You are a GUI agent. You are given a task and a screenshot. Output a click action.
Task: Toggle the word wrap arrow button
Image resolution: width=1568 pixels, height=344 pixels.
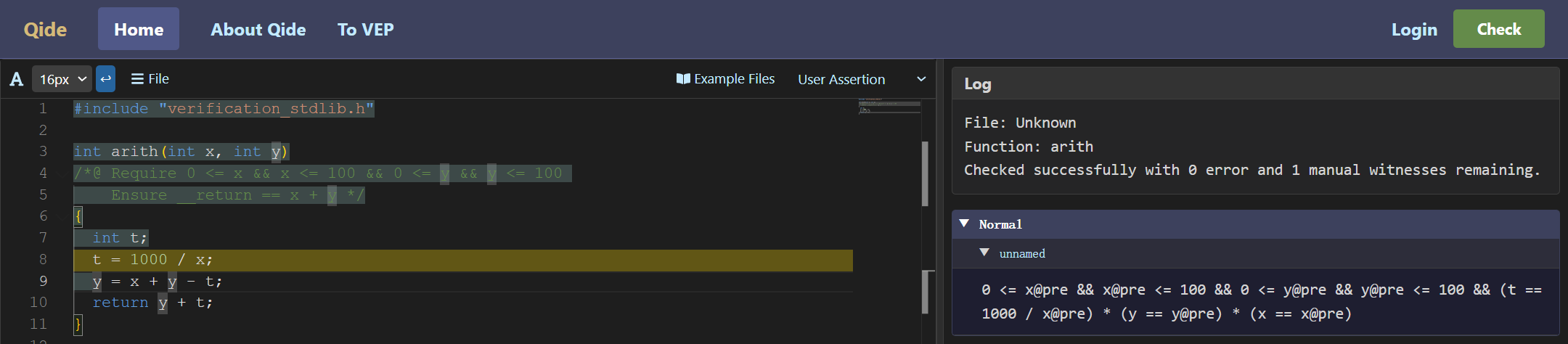[x=106, y=79]
